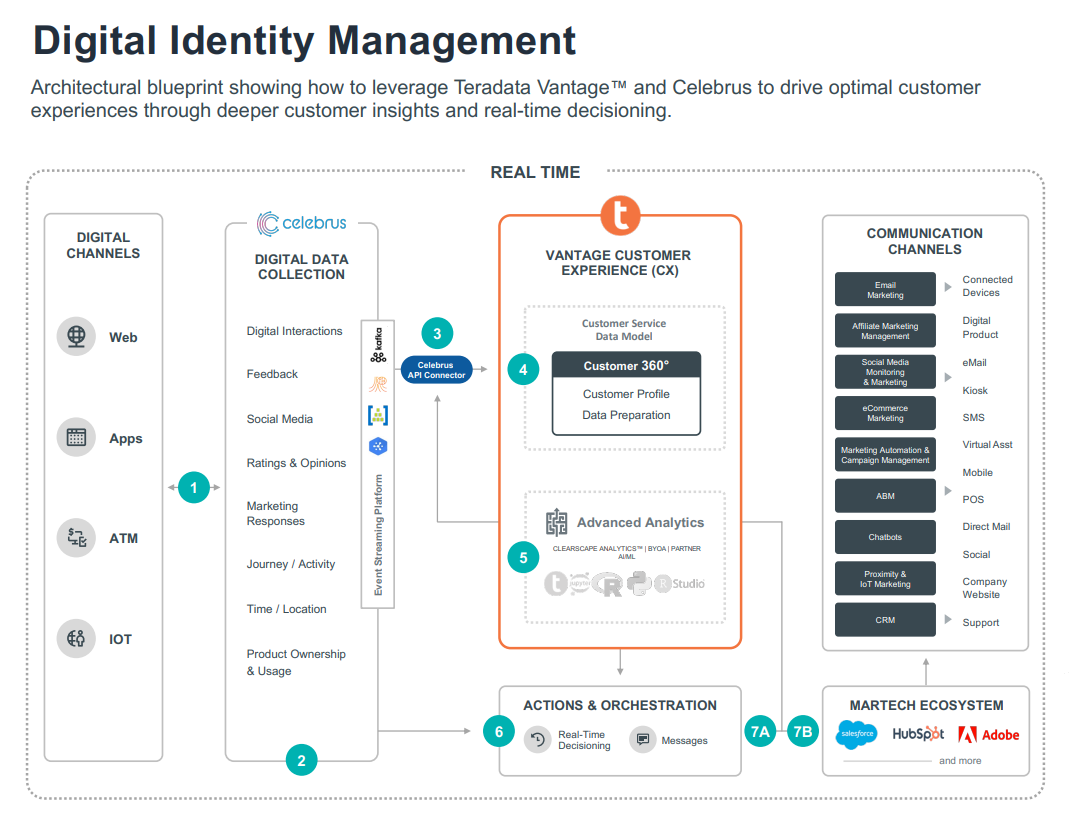This screenshot has height=814, width=1069.
Task: Click the ATM money-exchange icon
Action: (76, 538)
